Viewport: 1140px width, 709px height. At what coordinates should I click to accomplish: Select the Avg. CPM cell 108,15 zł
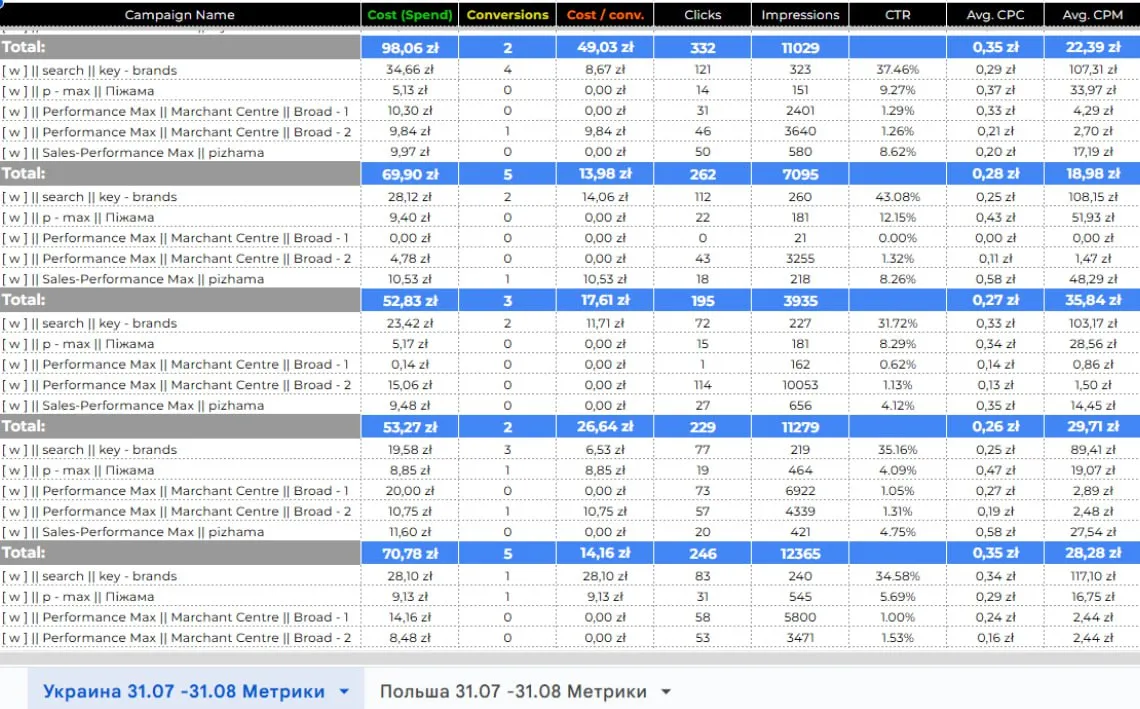click(1092, 196)
